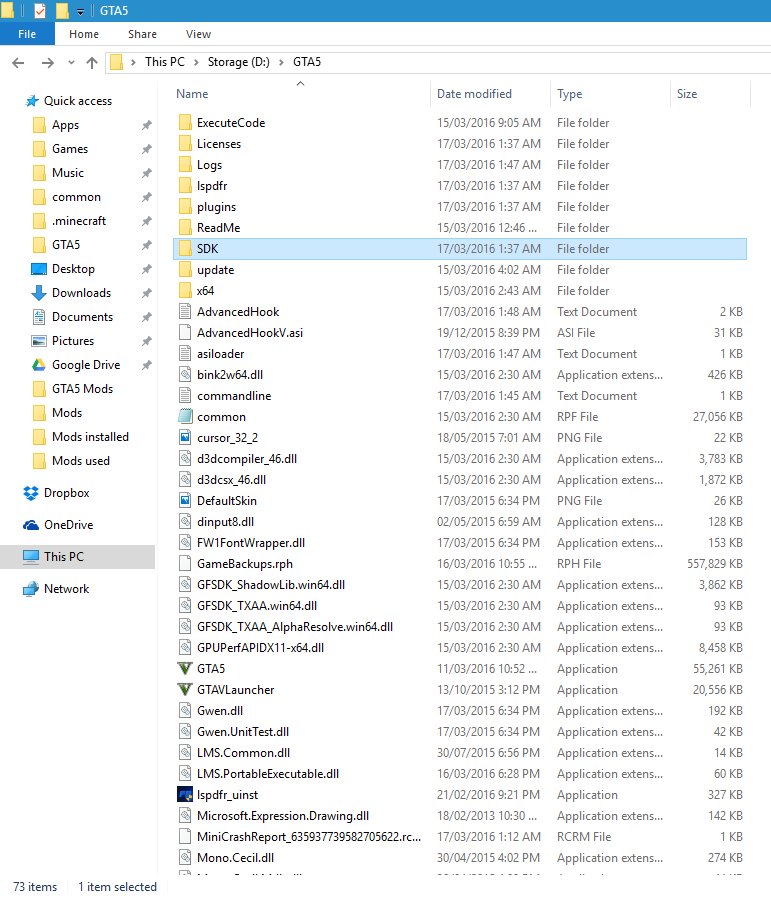Select the update folder
771x898 pixels.
tap(459, 270)
